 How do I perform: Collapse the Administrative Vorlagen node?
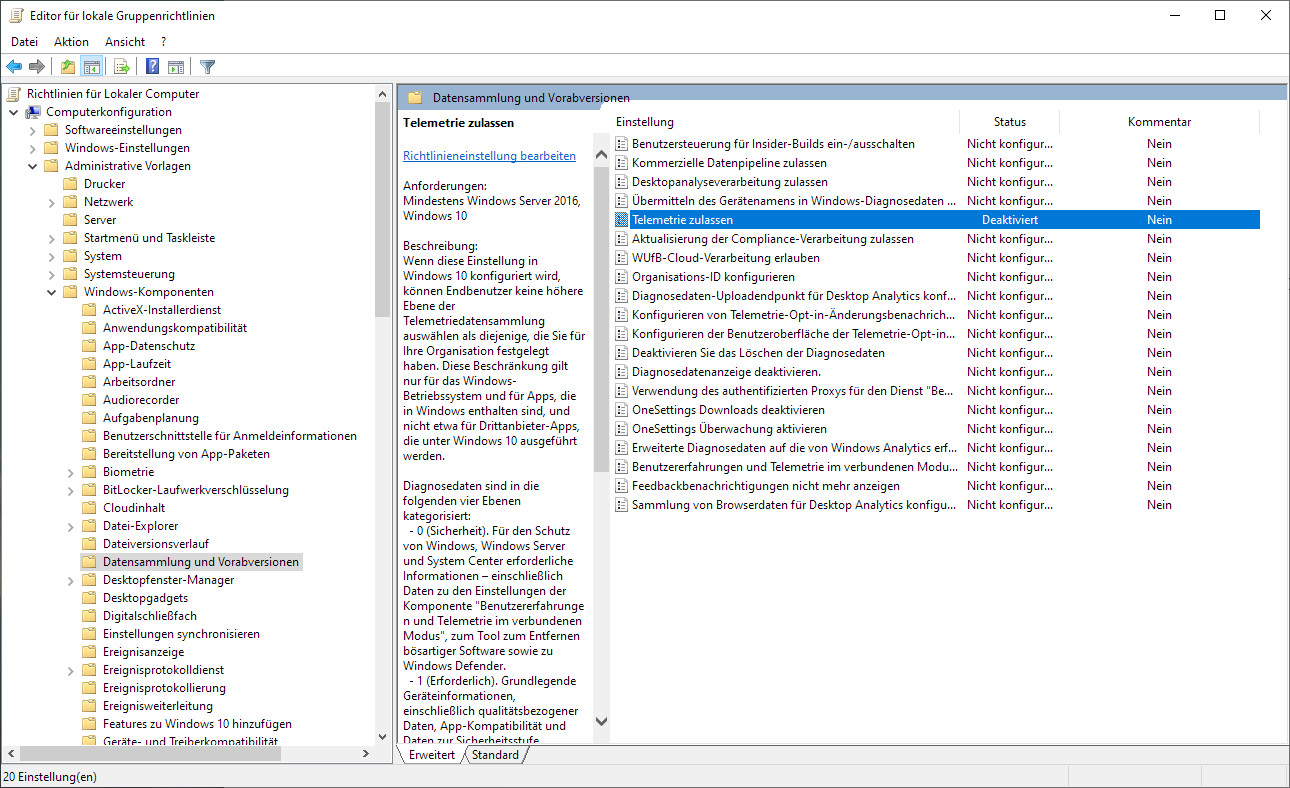[32, 166]
